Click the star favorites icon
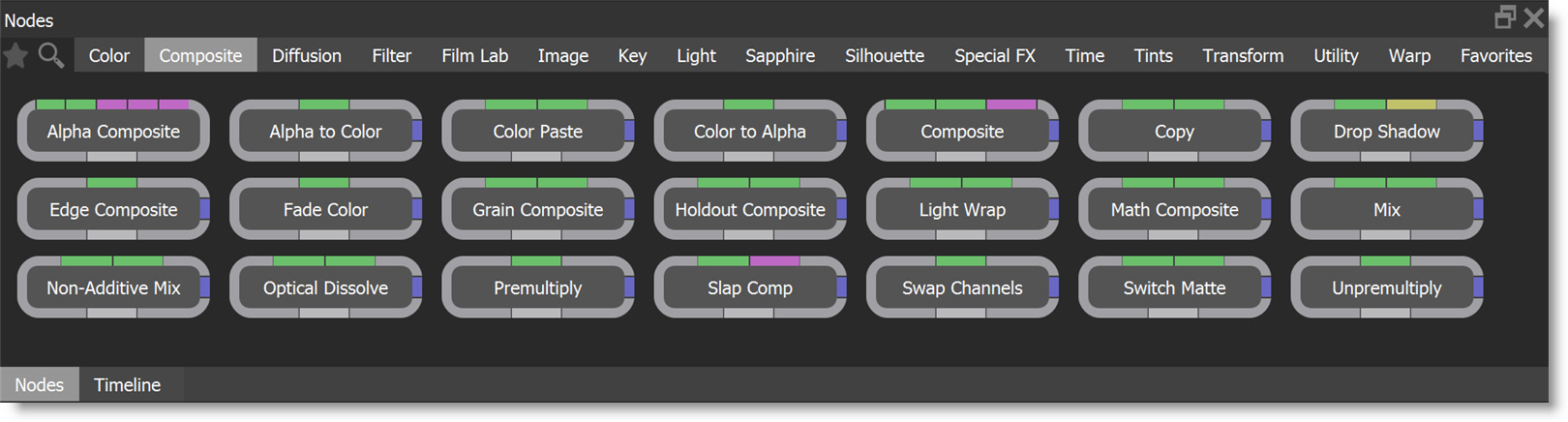 [15, 56]
